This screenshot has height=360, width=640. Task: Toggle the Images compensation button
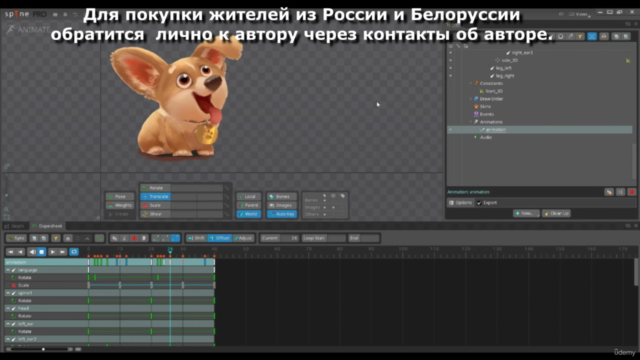282,205
